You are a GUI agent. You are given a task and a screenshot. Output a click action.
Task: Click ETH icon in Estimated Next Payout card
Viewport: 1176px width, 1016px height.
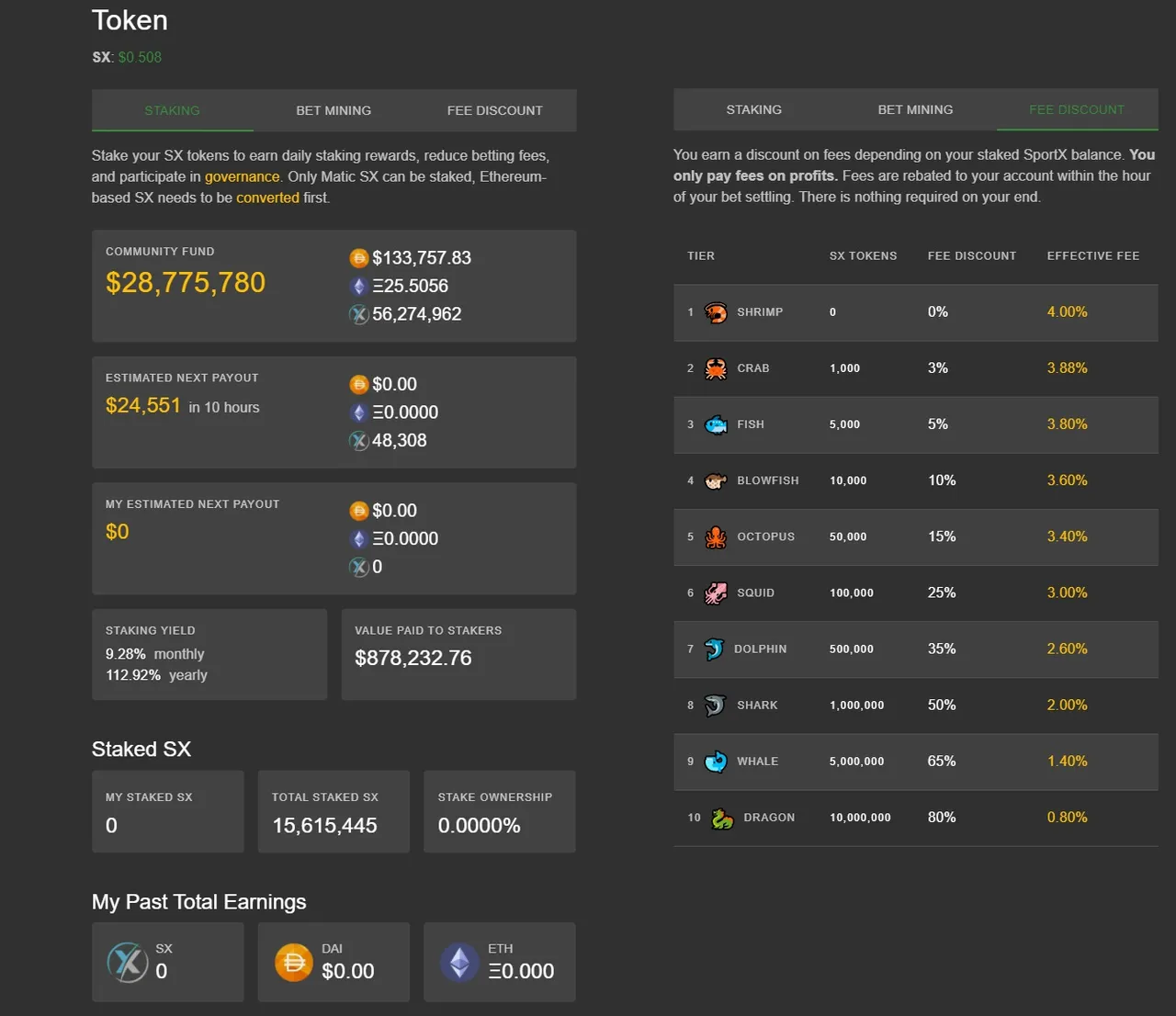click(359, 412)
